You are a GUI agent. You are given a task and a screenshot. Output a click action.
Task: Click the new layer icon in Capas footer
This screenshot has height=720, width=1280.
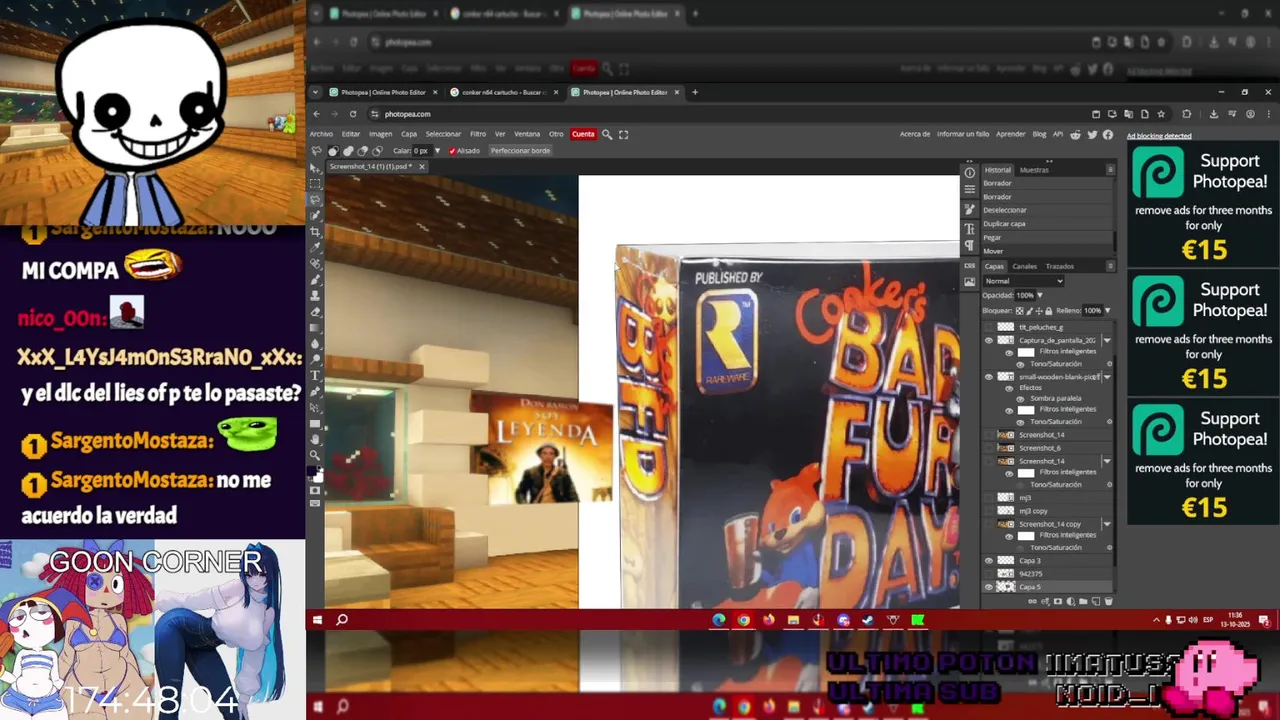click(x=1096, y=601)
